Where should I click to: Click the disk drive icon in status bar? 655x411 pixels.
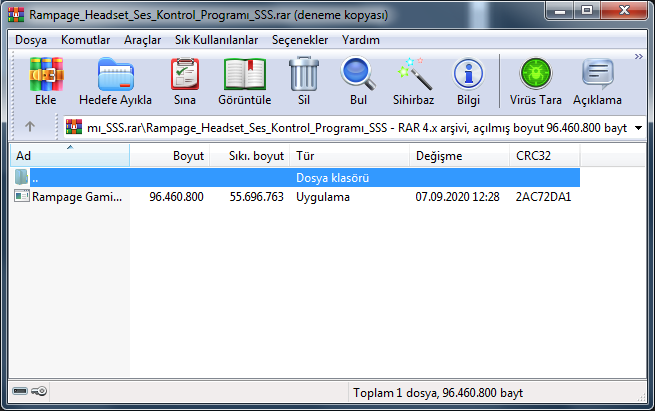pos(20,391)
